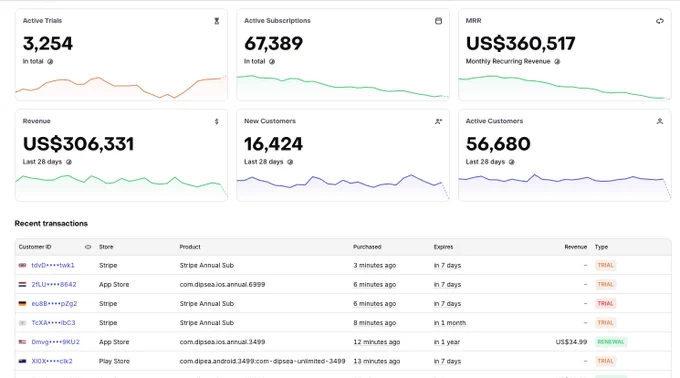Click the Play Store android product name
The image size is (680, 378).
pos(262,361)
